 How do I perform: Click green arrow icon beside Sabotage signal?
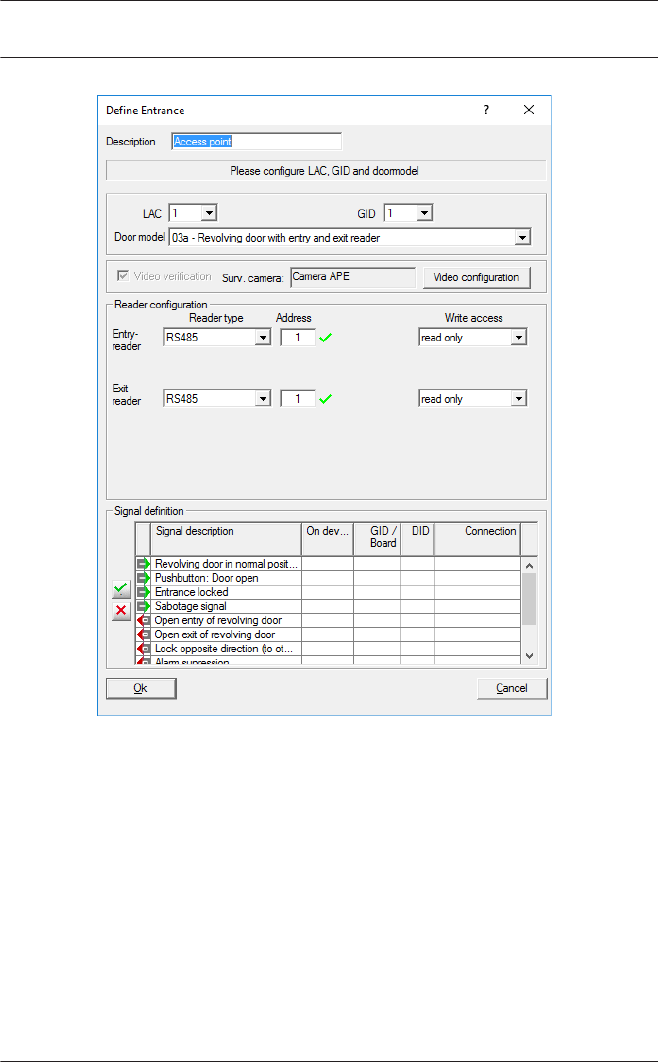[143, 606]
